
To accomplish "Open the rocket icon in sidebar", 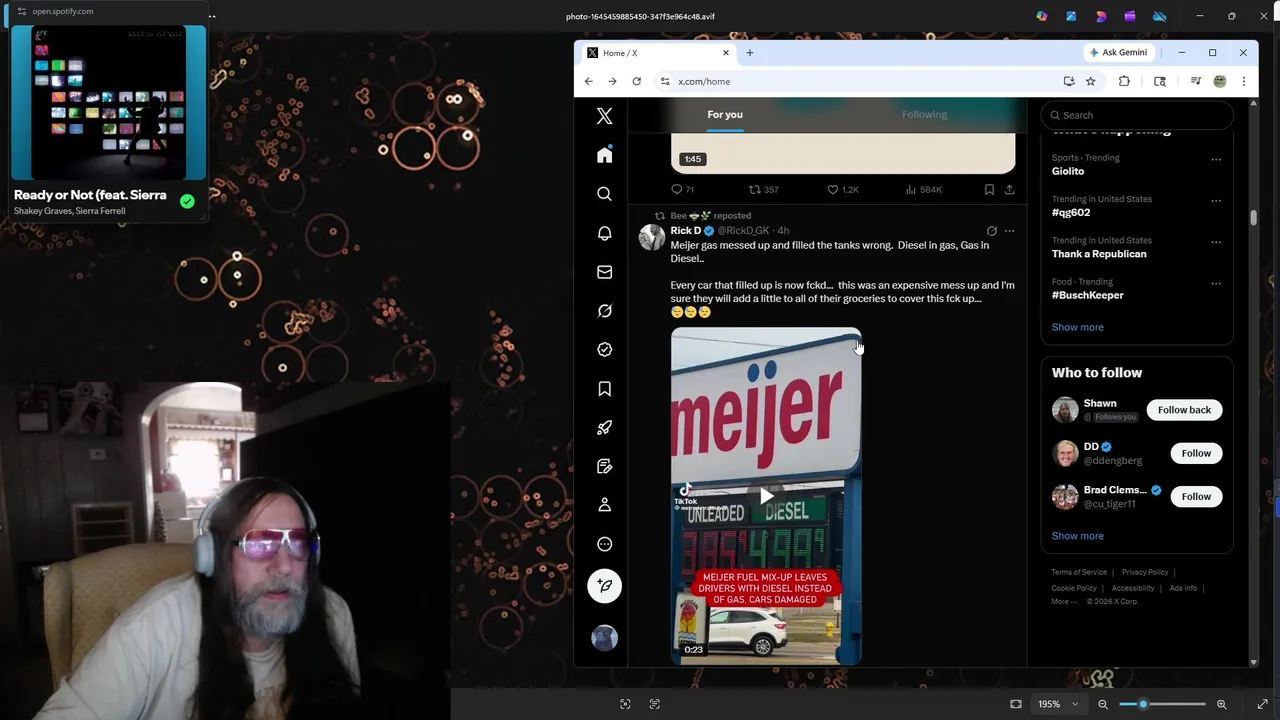I will [x=604, y=428].
